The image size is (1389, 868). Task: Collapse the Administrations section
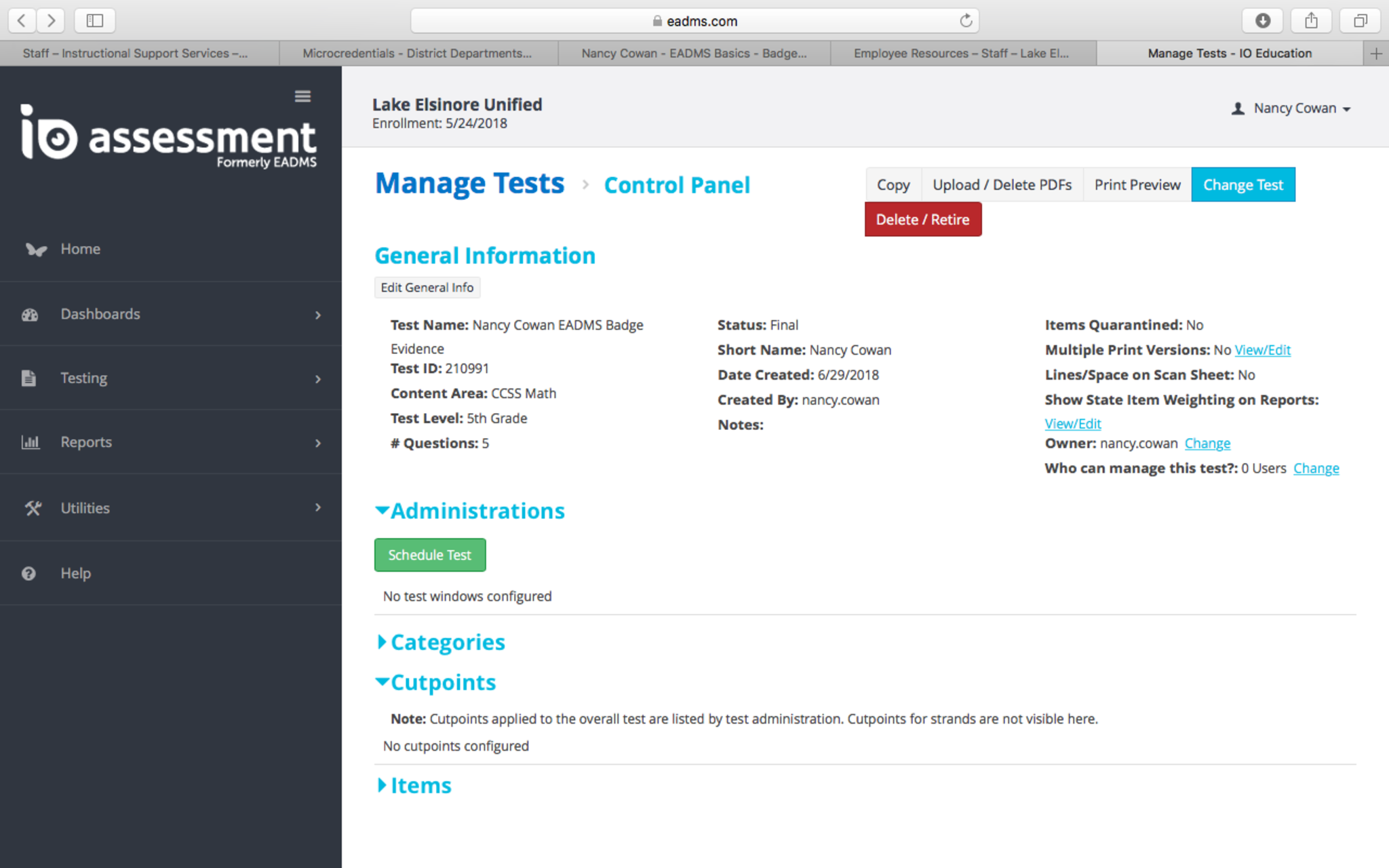(383, 511)
